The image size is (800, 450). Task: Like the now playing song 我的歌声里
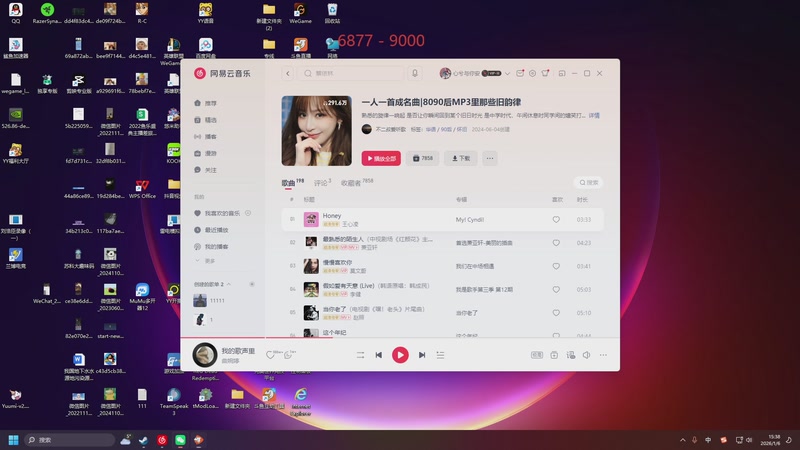tap(270, 355)
